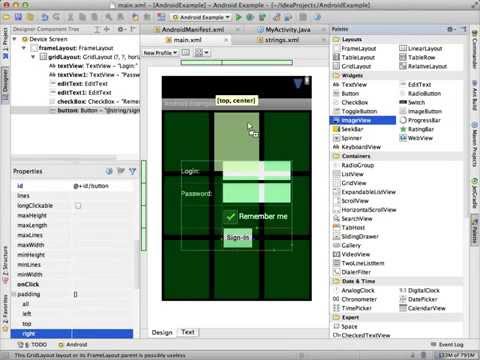Image resolution: width=480 pixels, height=360 pixels.
Task: Click the id property value field
Action: point(102,186)
